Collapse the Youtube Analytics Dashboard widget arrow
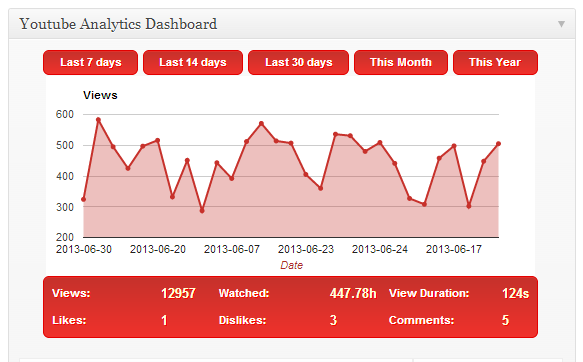Image resolution: width=583 pixels, height=362 pixels. pyautogui.click(x=561, y=24)
